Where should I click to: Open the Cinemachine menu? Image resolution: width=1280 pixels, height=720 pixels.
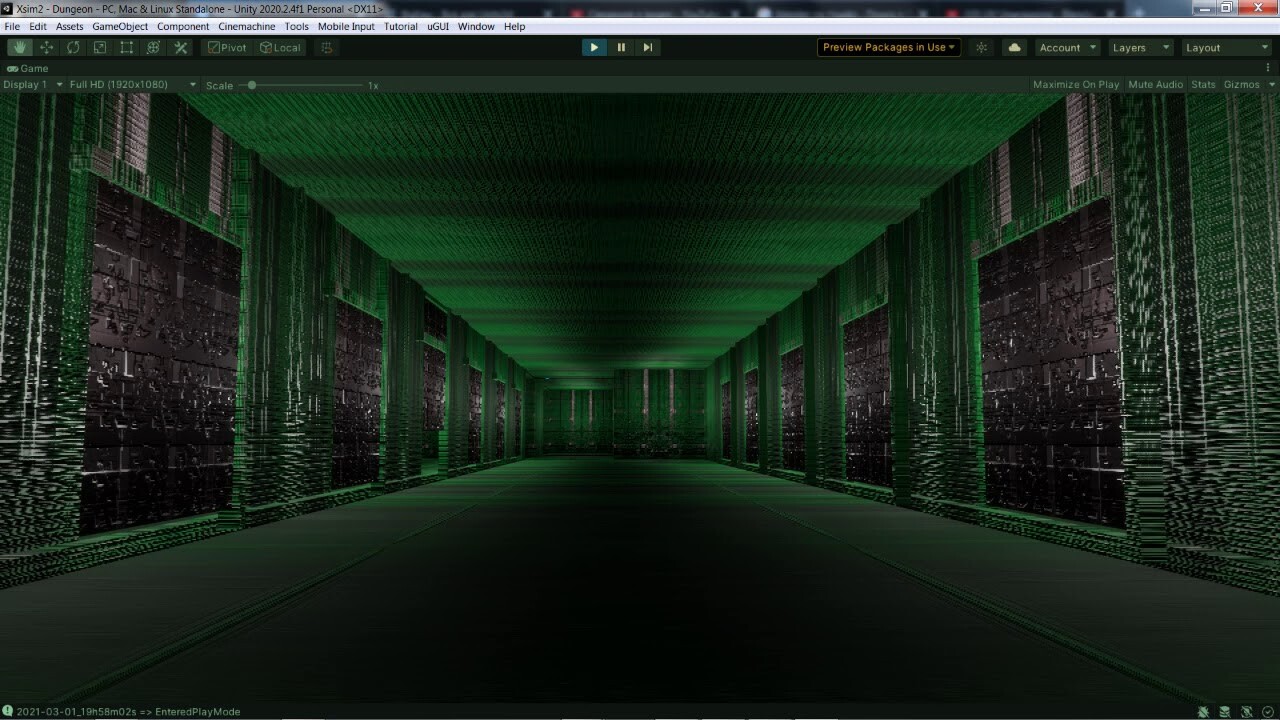[246, 26]
